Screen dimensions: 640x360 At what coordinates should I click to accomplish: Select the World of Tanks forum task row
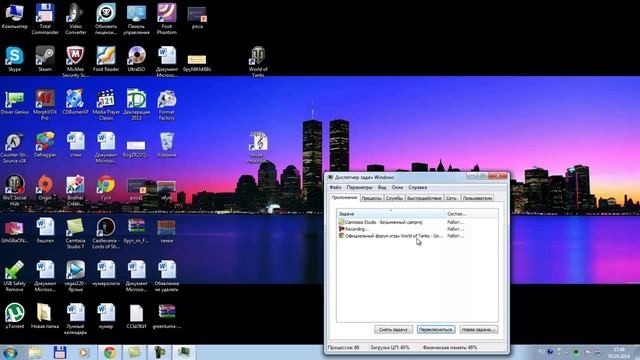click(417, 236)
